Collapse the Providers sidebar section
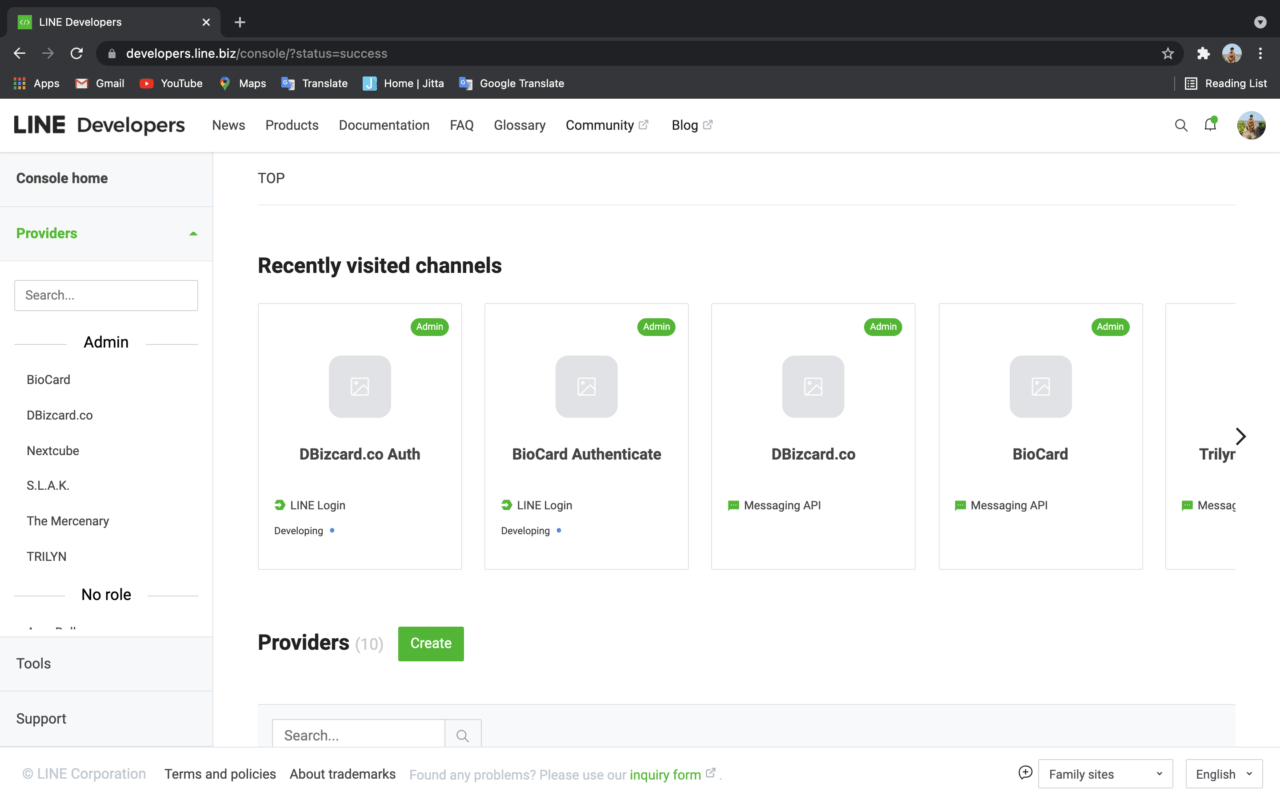1280x800 pixels. click(x=193, y=233)
